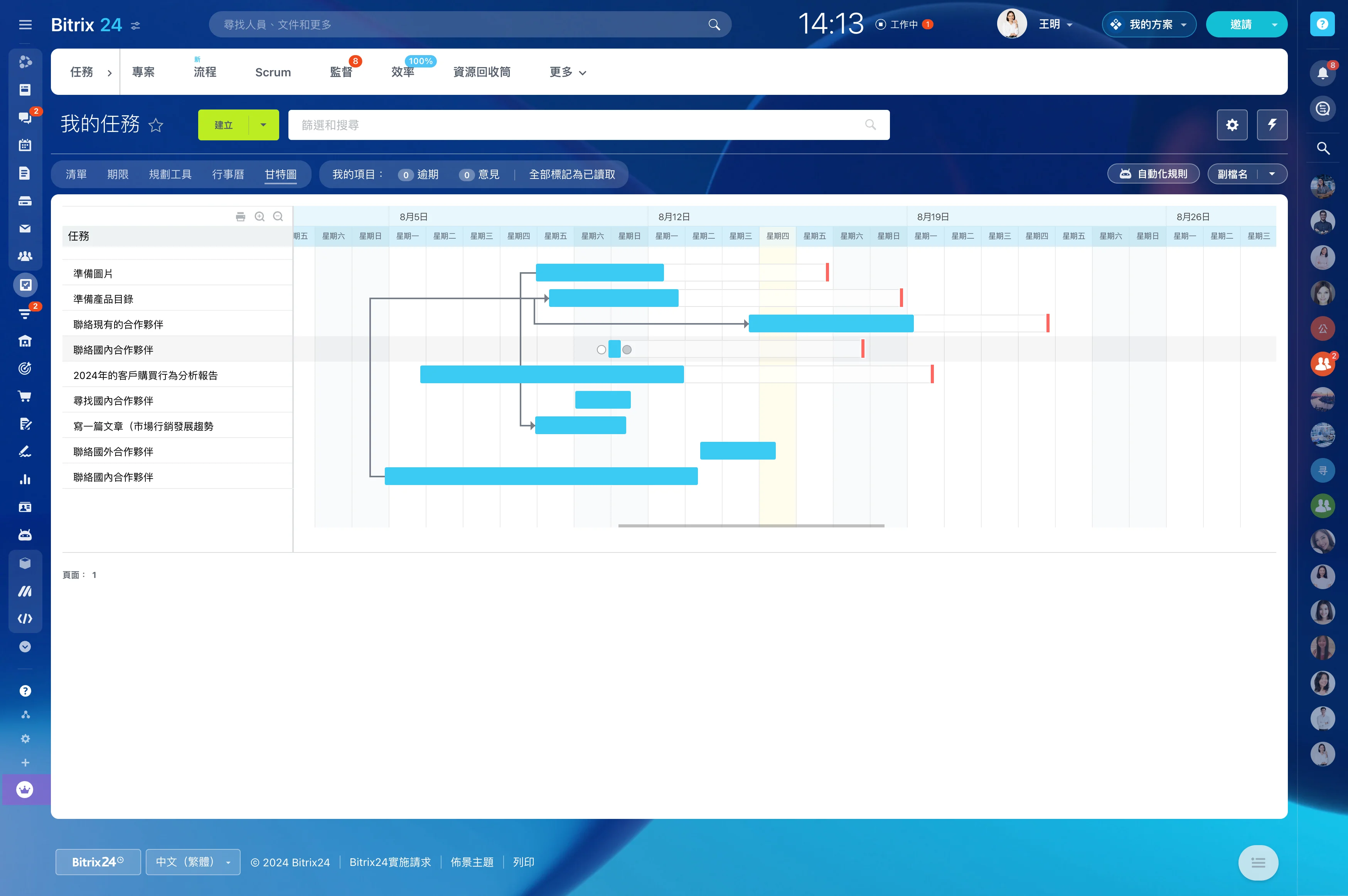Open the 王明 user menu
Viewport: 1348px width, 896px height.
1055,25
